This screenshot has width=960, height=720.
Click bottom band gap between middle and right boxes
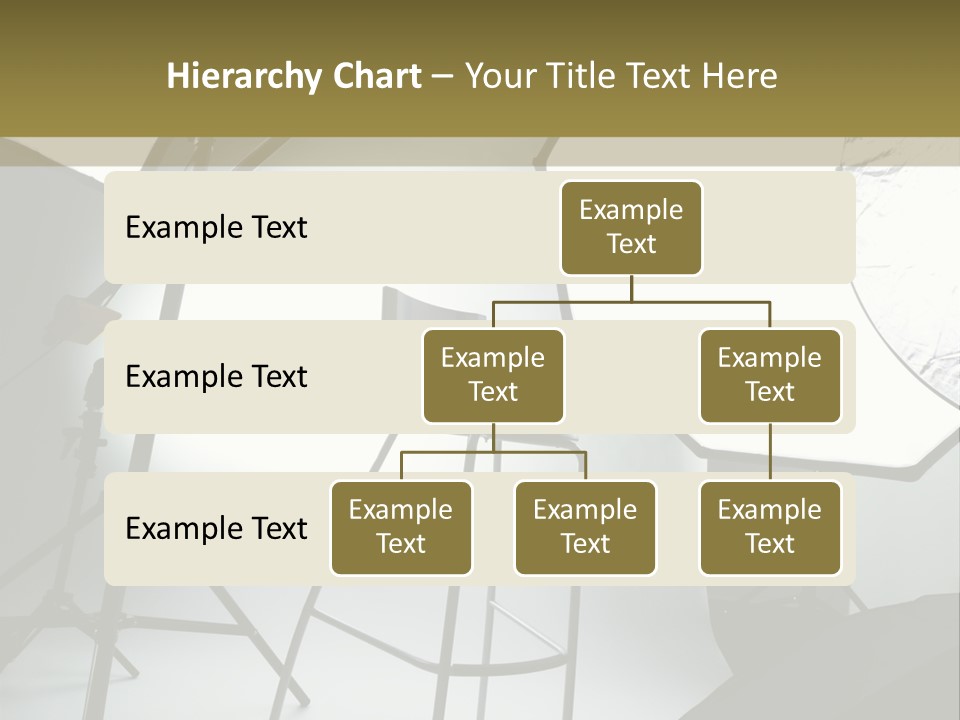(678, 528)
